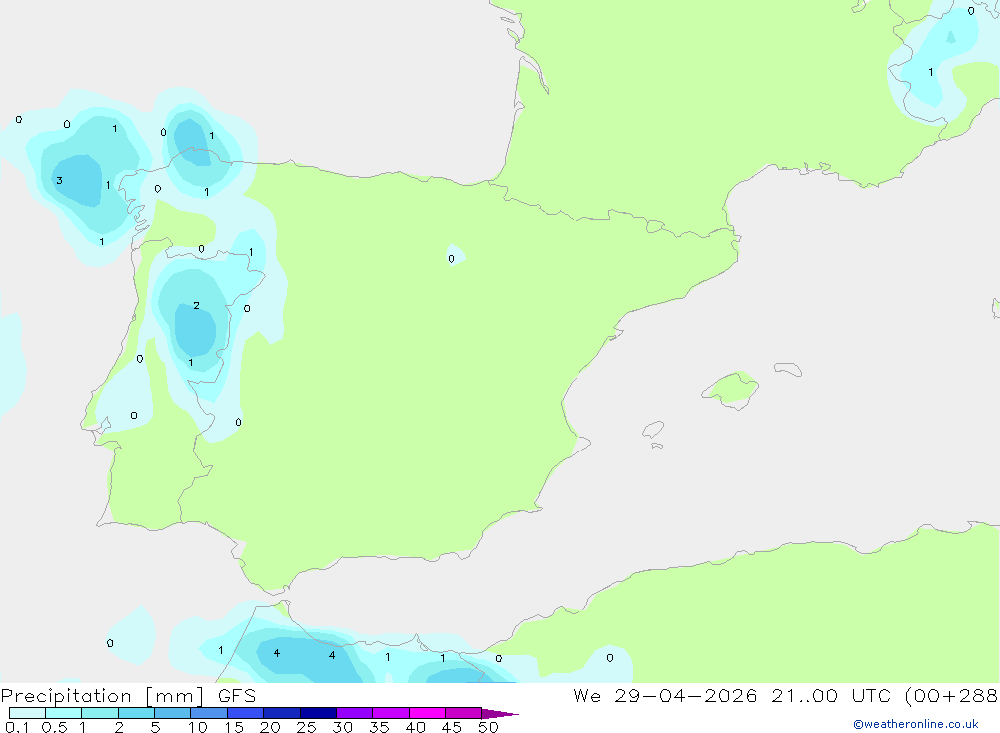Click the legend label '40'

415,727
